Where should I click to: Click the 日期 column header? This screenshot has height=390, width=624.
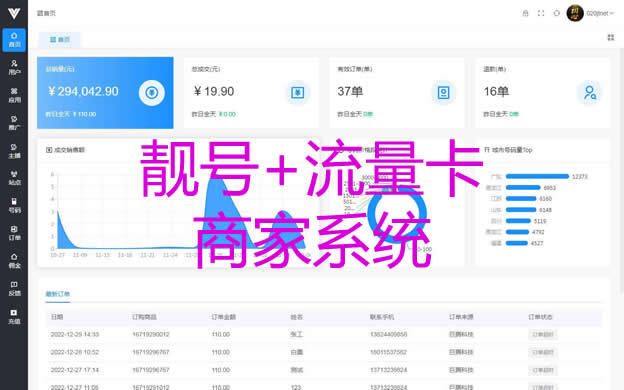(57, 317)
